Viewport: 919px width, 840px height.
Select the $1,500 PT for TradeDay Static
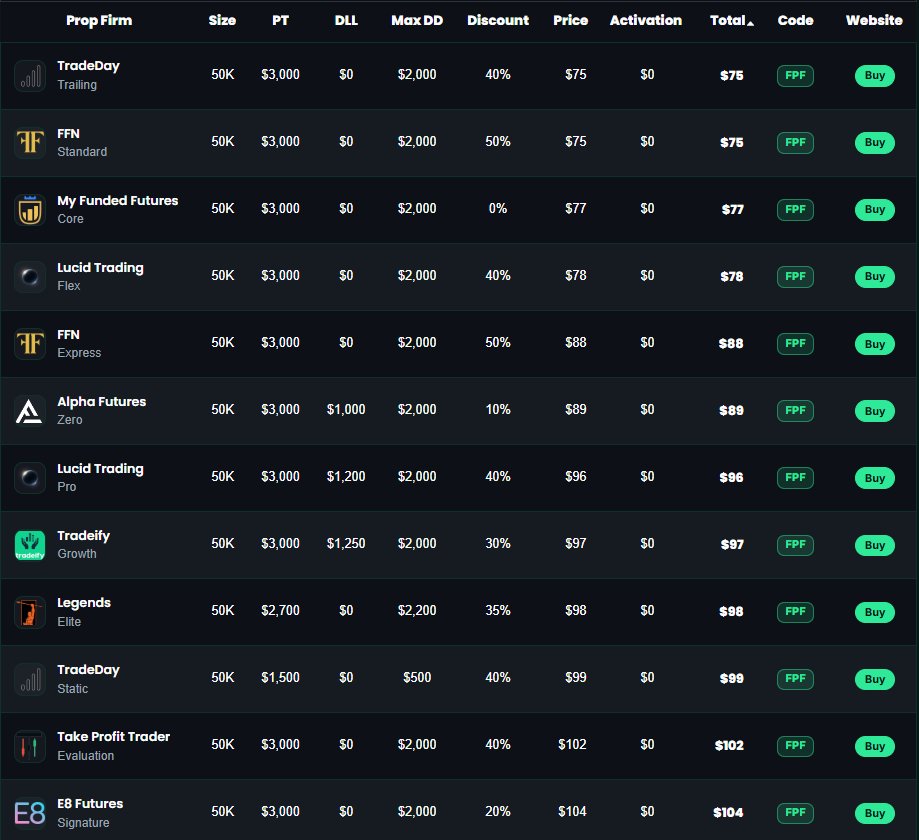280,678
